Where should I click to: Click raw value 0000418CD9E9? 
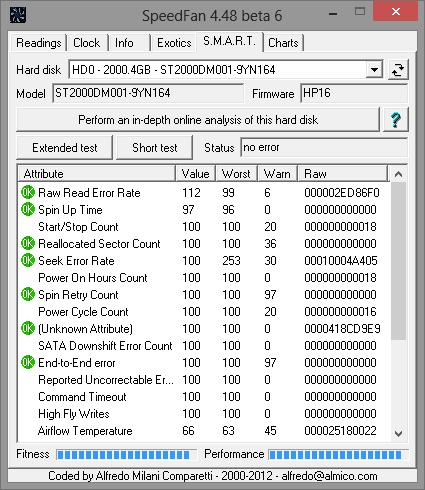click(342, 329)
